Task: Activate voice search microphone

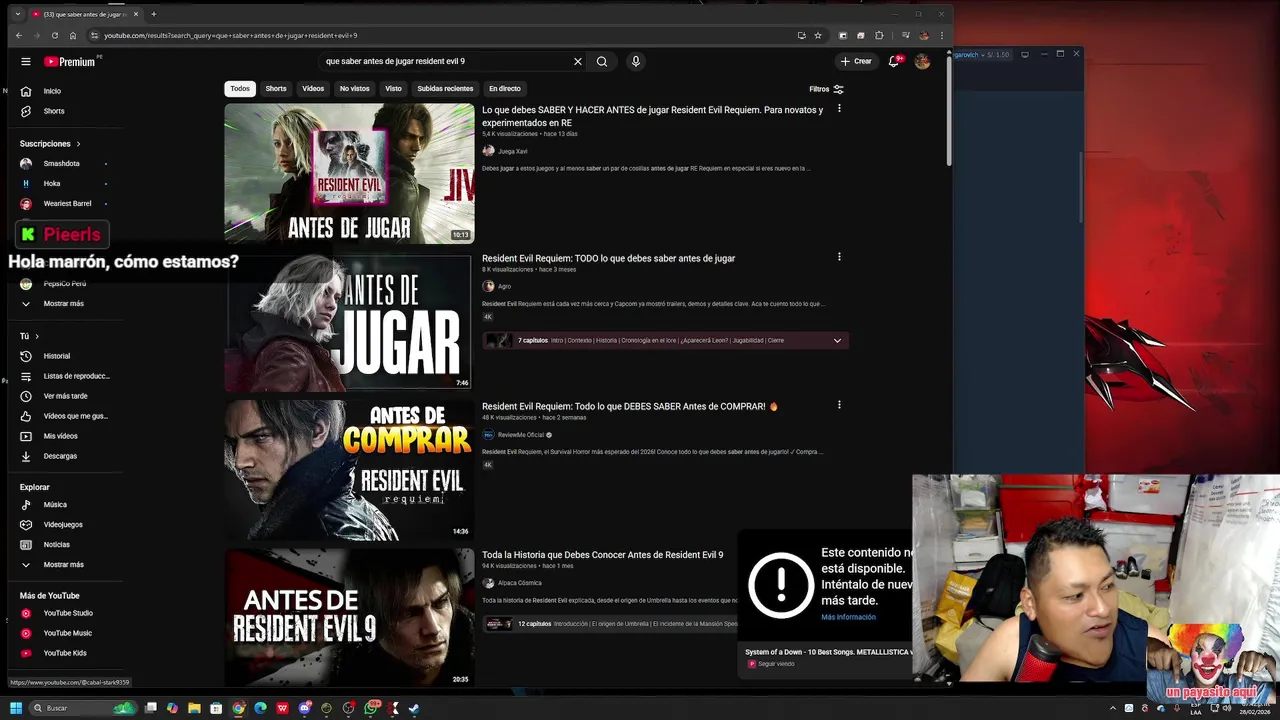Action: [635, 61]
